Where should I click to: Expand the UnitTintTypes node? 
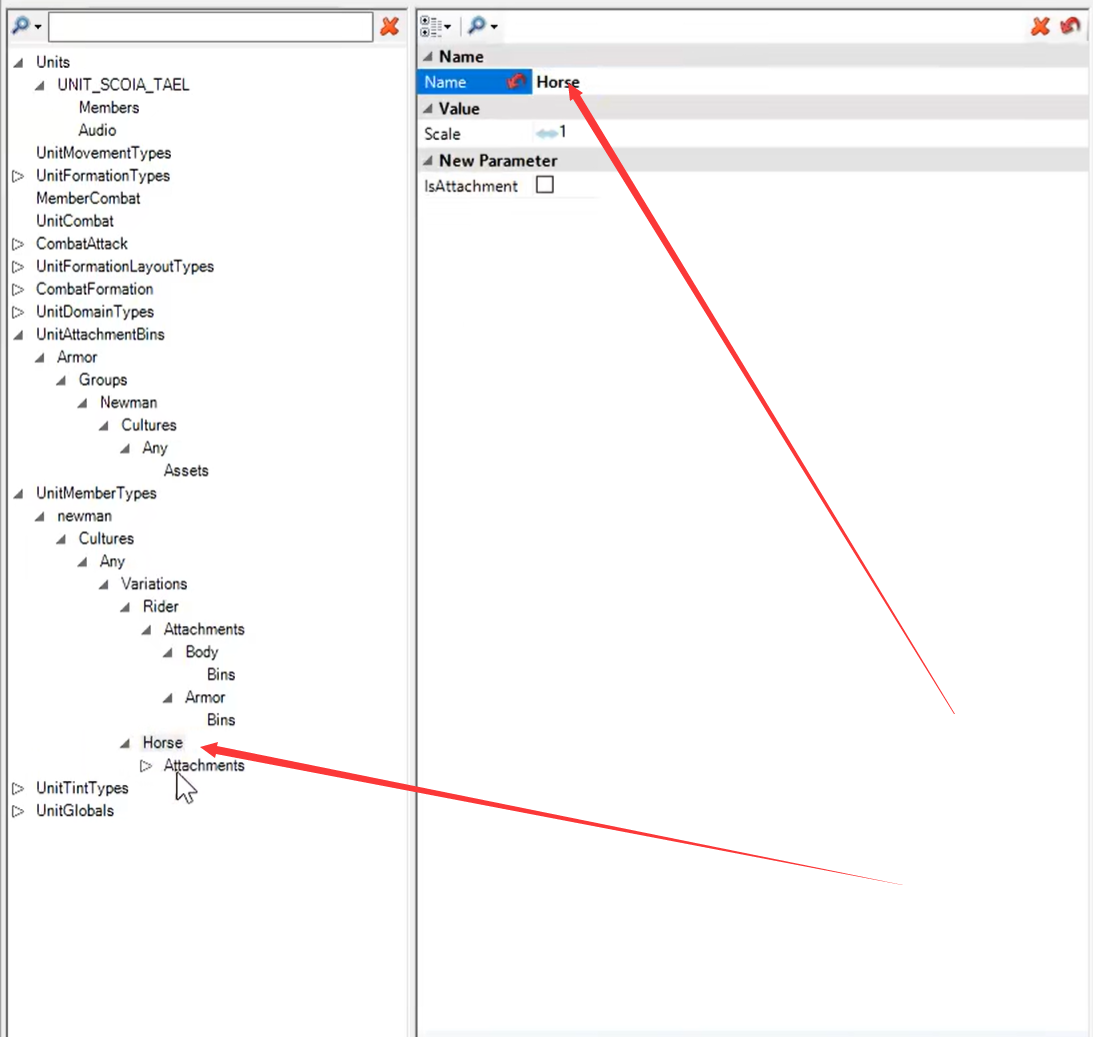click(x=18, y=789)
